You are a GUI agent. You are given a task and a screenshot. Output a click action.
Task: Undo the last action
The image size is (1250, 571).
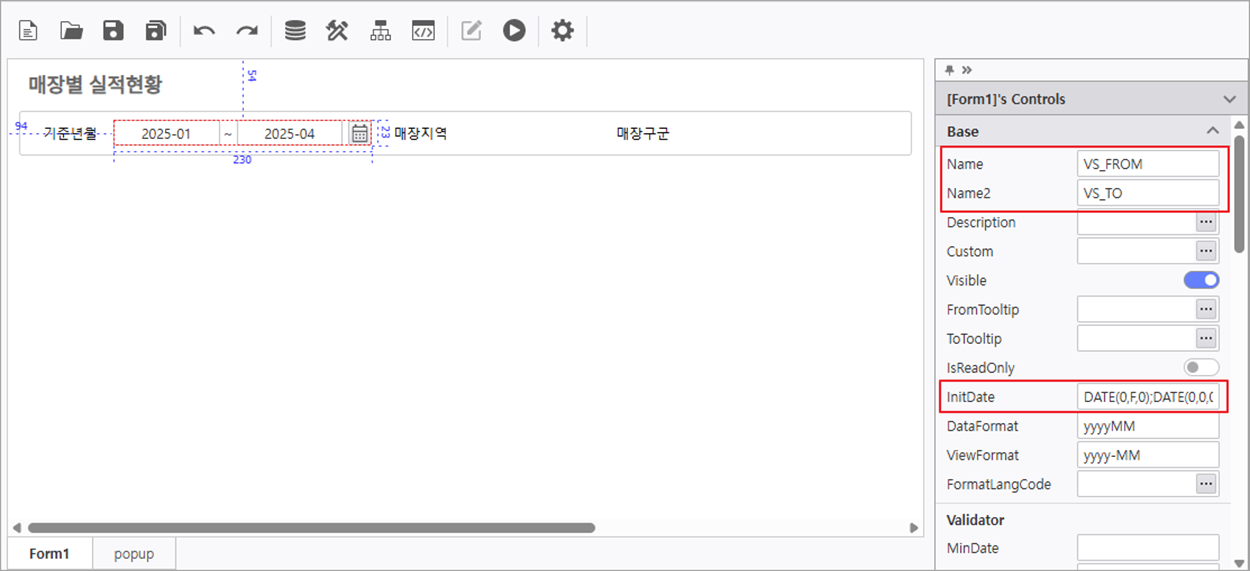click(x=204, y=31)
